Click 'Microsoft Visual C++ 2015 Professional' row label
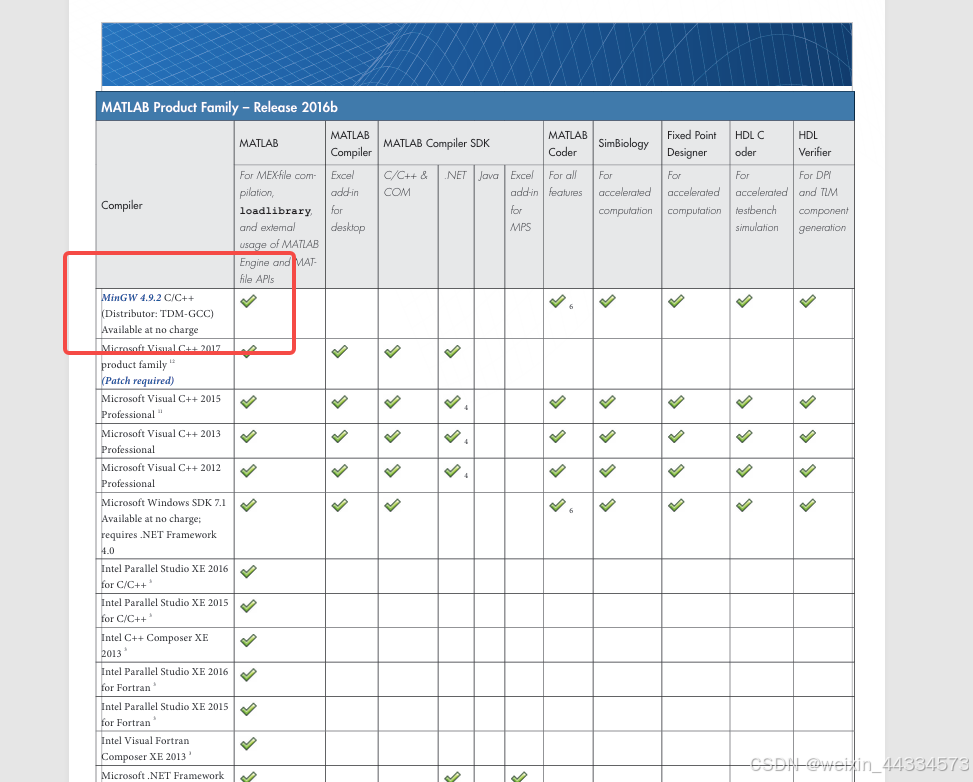The width and height of the screenshot is (973, 782). pyautogui.click(x=161, y=407)
